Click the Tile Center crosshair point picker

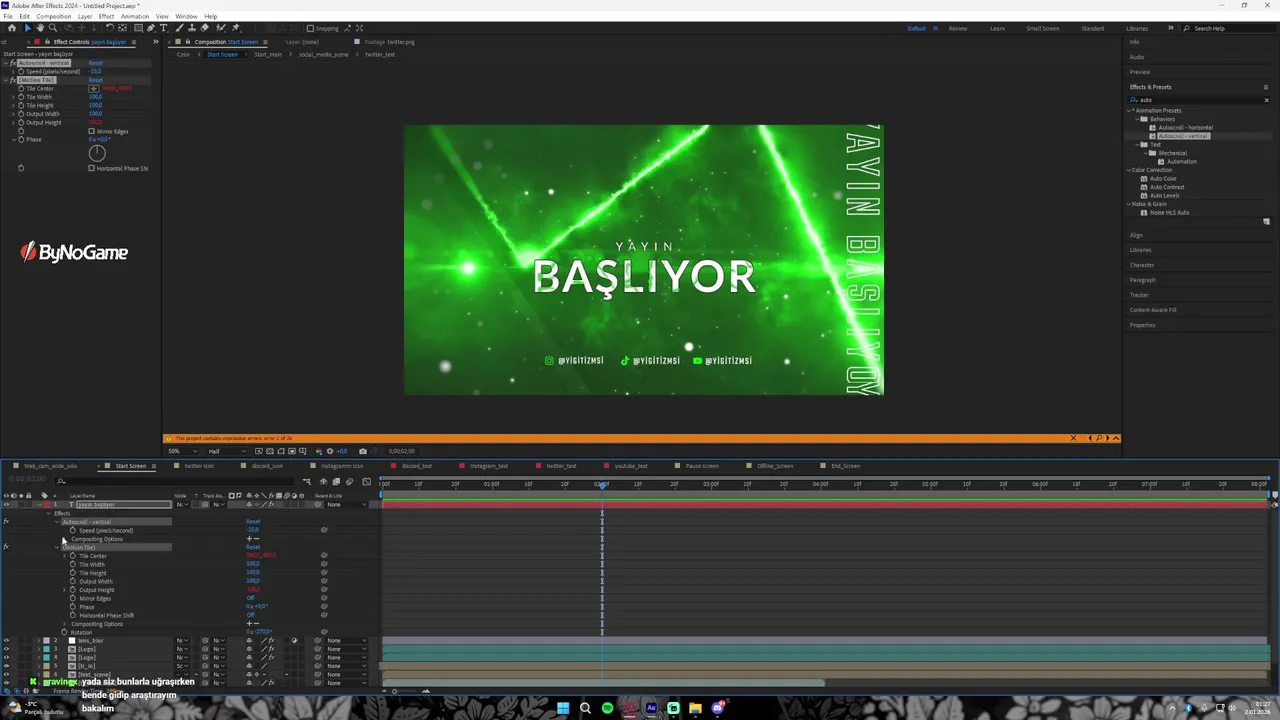pyautogui.click(x=94, y=89)
